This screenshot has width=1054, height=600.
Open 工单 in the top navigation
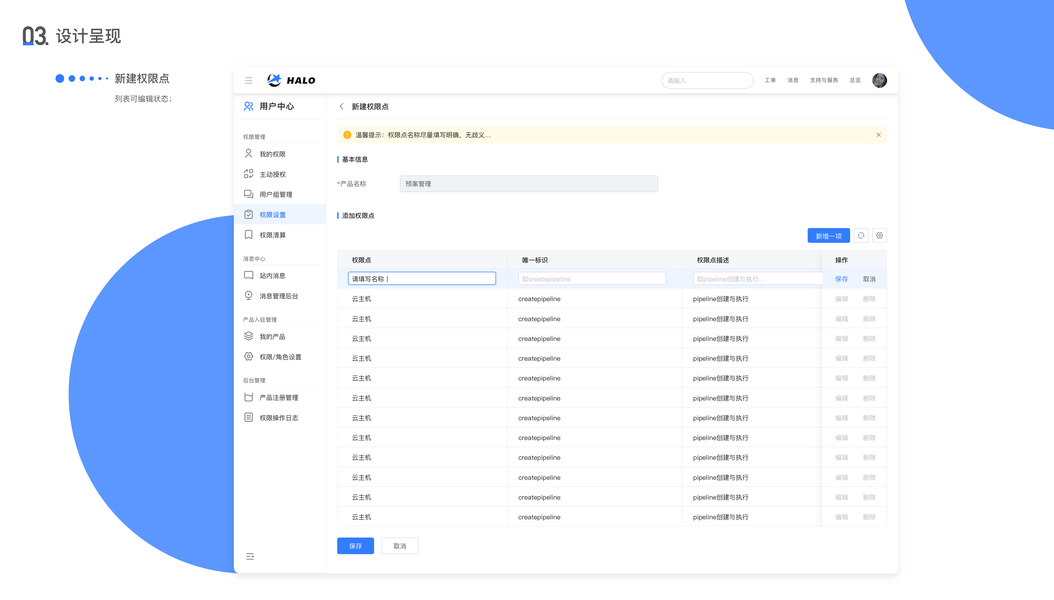point(770,81)
